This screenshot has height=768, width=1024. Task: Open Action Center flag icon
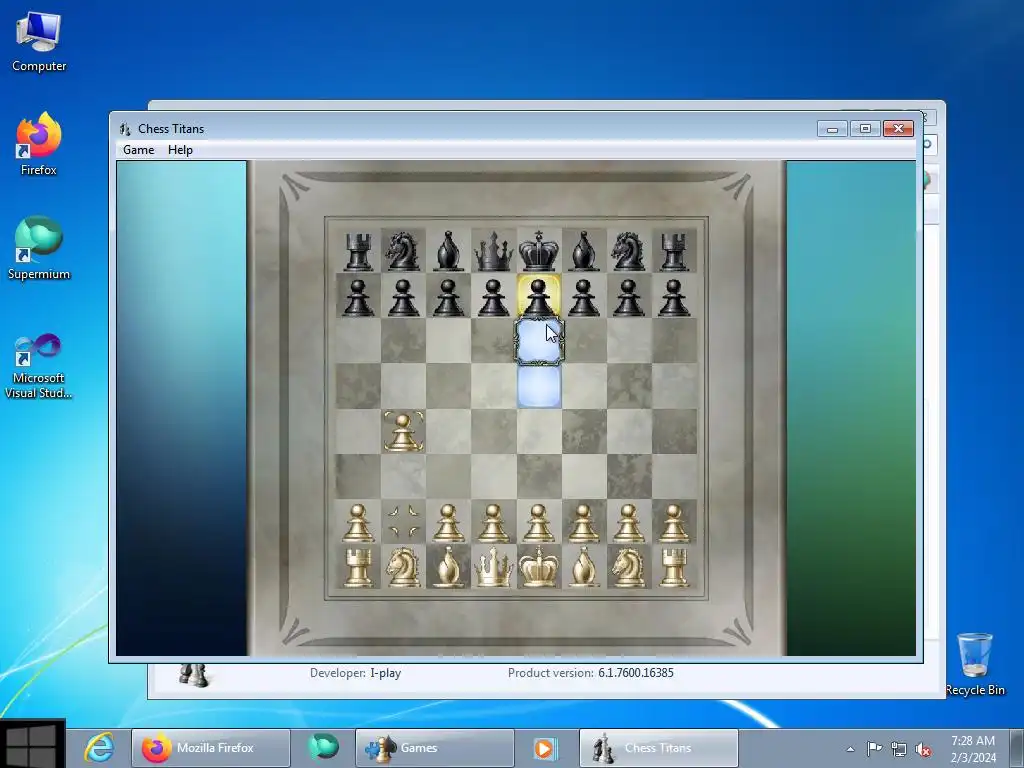pos(874,748)
